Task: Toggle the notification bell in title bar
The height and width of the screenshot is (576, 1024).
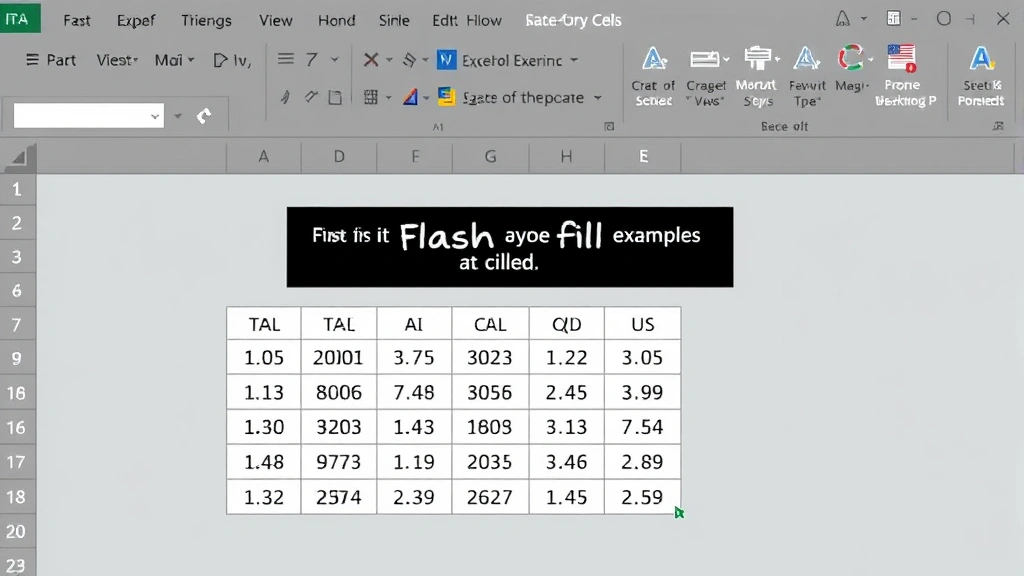Action: click(x=845, y=18)
